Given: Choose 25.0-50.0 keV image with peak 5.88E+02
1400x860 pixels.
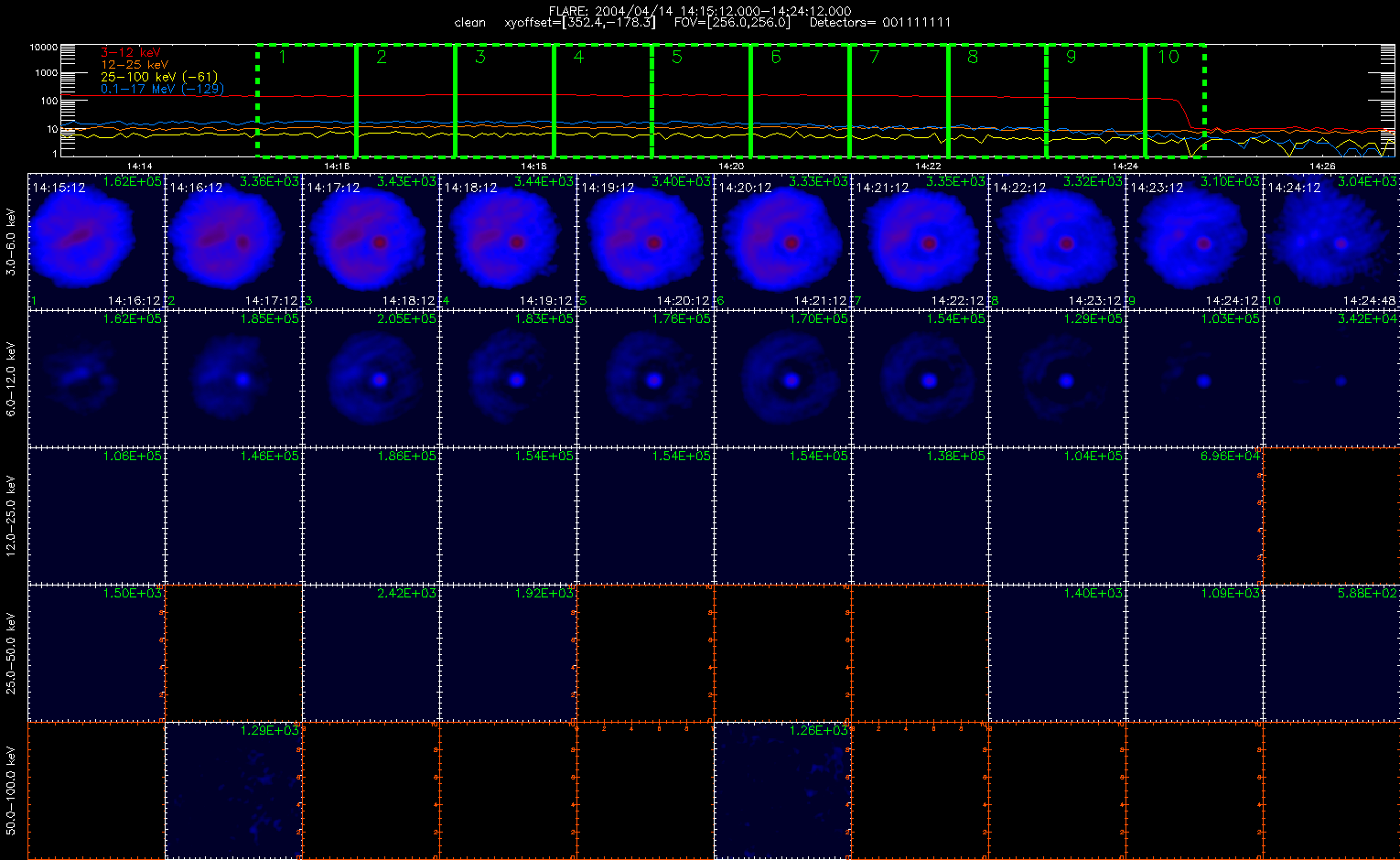Looking at the screenshot, I should click(1331, 652).
